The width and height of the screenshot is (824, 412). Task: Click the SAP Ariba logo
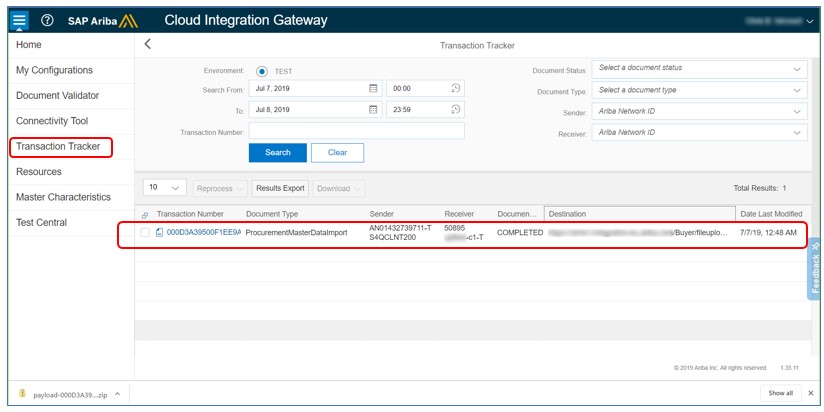tap(102, 21)
